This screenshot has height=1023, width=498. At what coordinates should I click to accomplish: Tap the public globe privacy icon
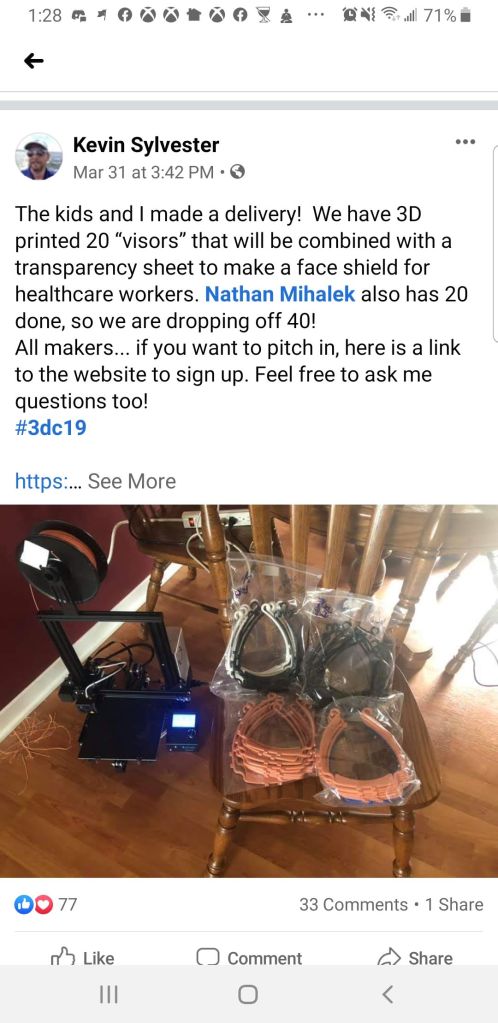238,172
